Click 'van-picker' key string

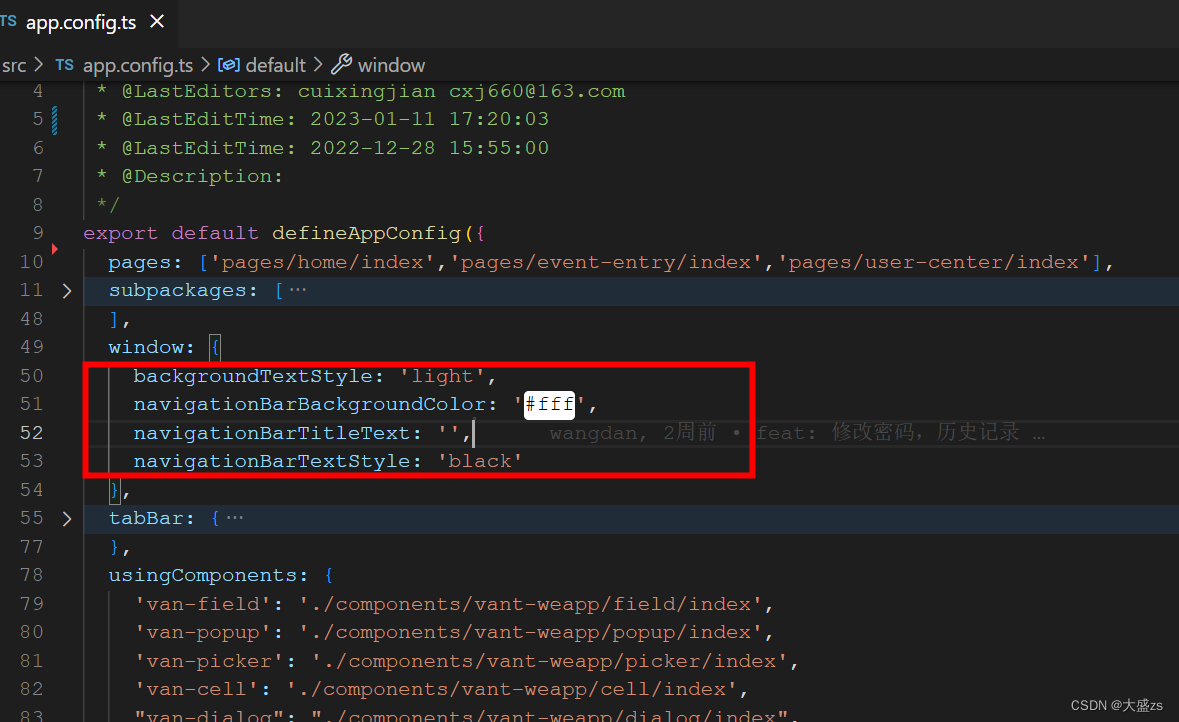(208, 661)
